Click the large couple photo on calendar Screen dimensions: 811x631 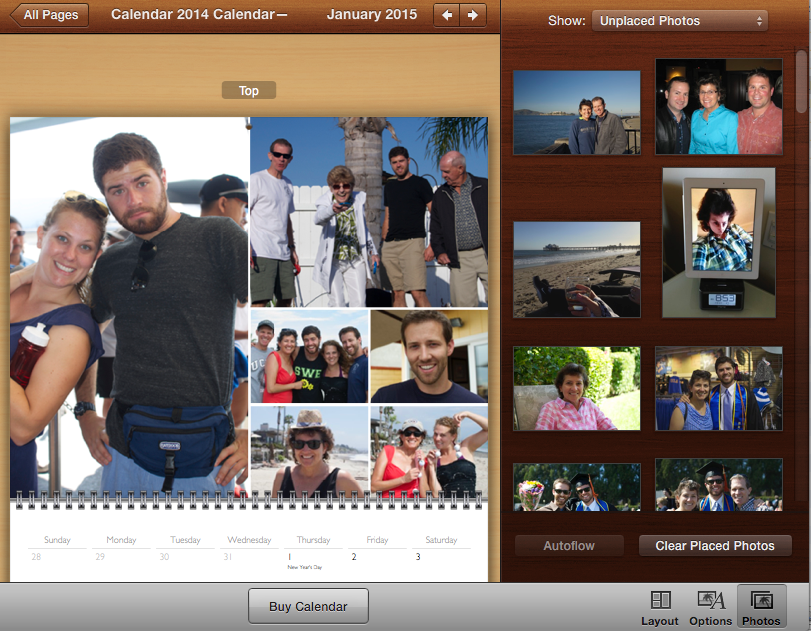tap(129, 305)
